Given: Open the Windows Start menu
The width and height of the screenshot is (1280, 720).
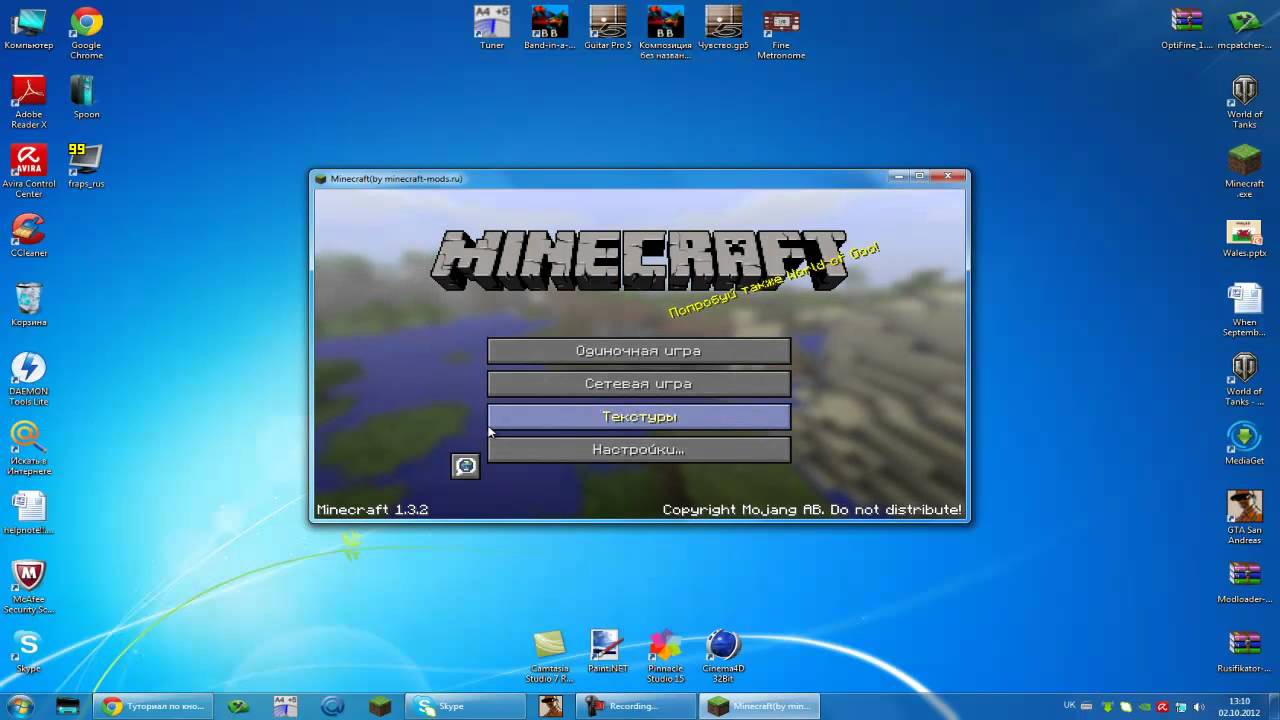Looking at the screenshot, I should (20, 706).
